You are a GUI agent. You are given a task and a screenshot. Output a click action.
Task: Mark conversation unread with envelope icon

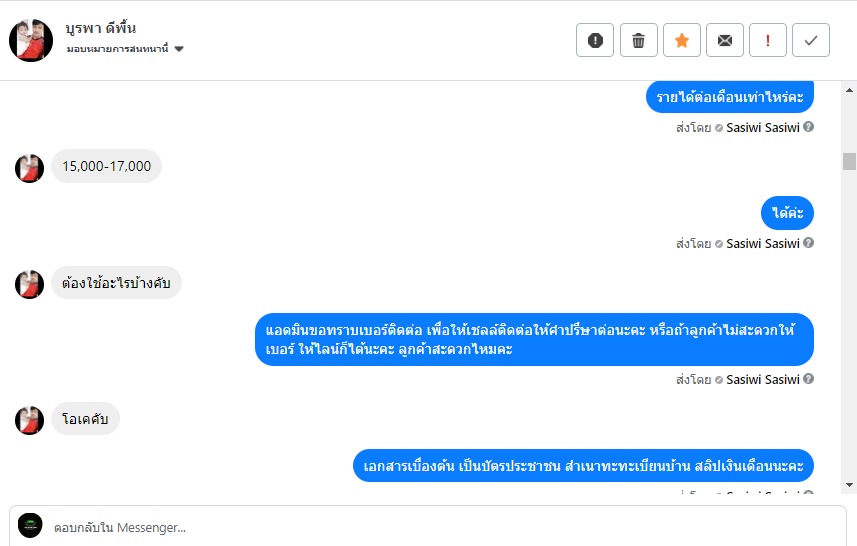tap(725, 40)
